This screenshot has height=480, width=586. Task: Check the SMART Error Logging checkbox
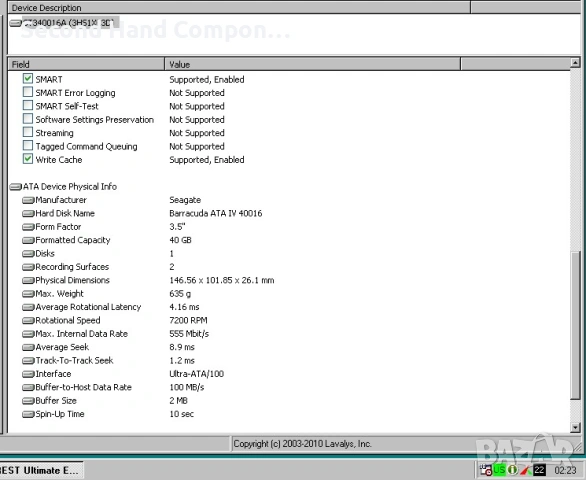pos(28,92)
